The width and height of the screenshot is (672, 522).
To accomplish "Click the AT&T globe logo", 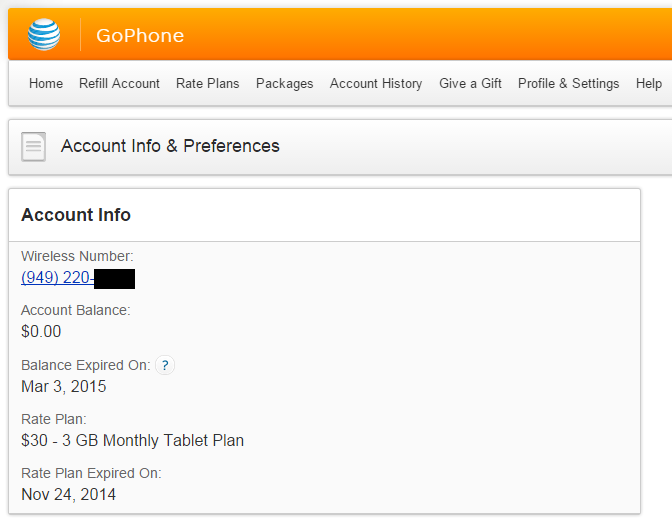I will (44, 34).
